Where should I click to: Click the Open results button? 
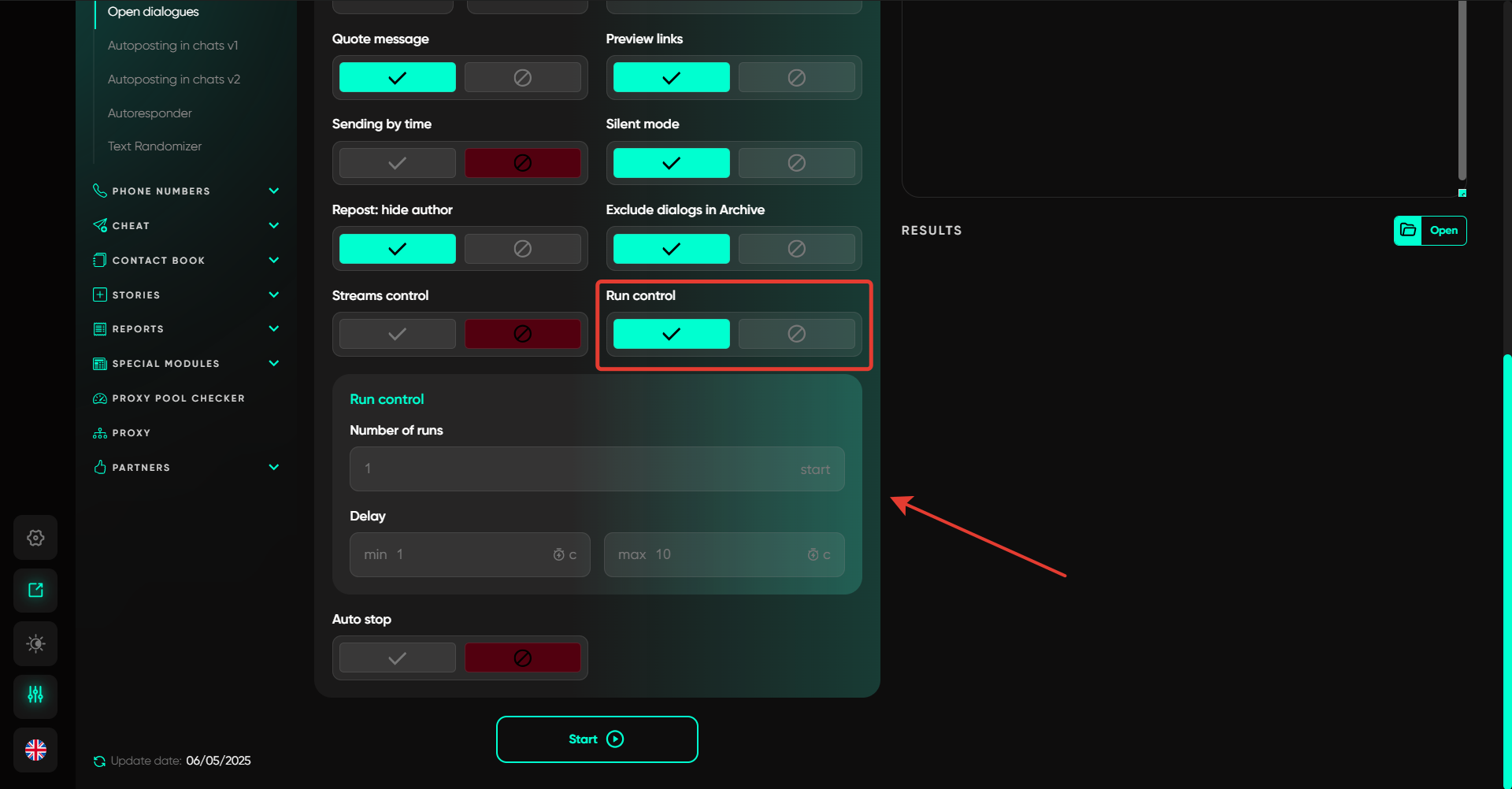coord(1429,231)
